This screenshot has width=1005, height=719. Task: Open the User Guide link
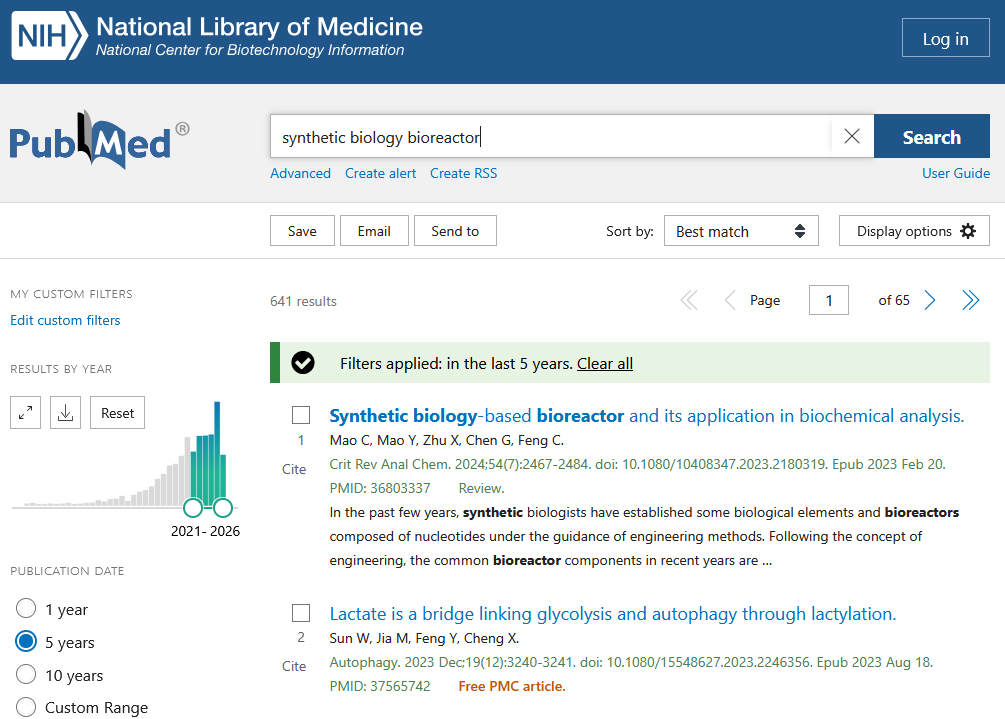click(x=956, y=173)
